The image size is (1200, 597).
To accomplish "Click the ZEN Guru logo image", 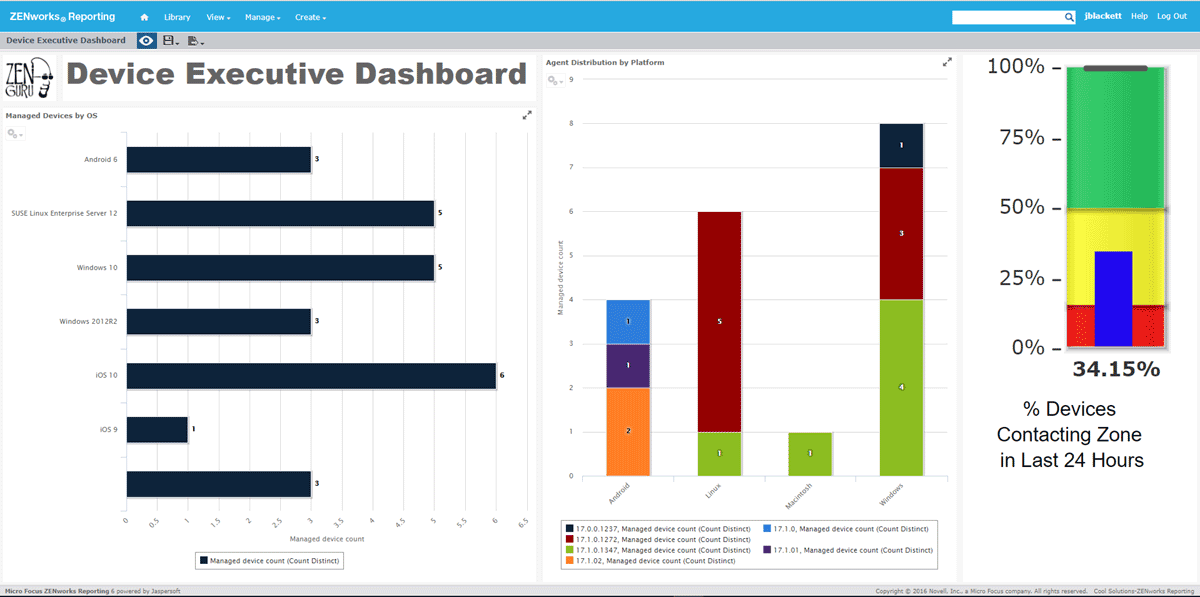I will point(30,79).
